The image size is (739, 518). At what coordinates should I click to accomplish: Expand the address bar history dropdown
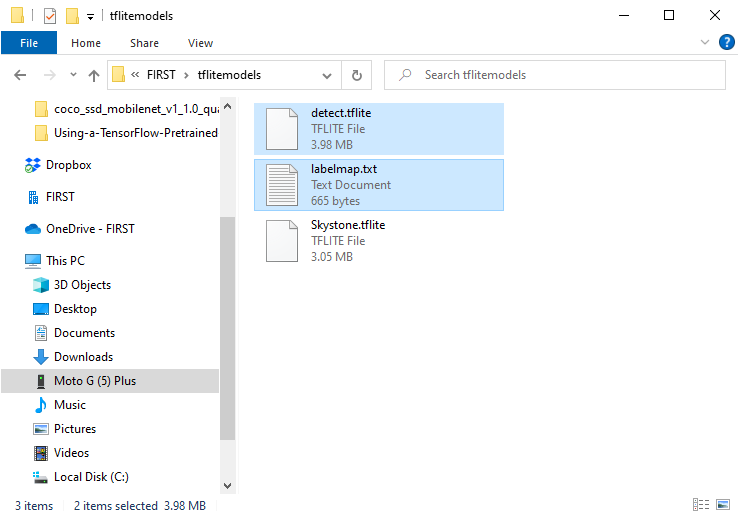coord(327,75)
